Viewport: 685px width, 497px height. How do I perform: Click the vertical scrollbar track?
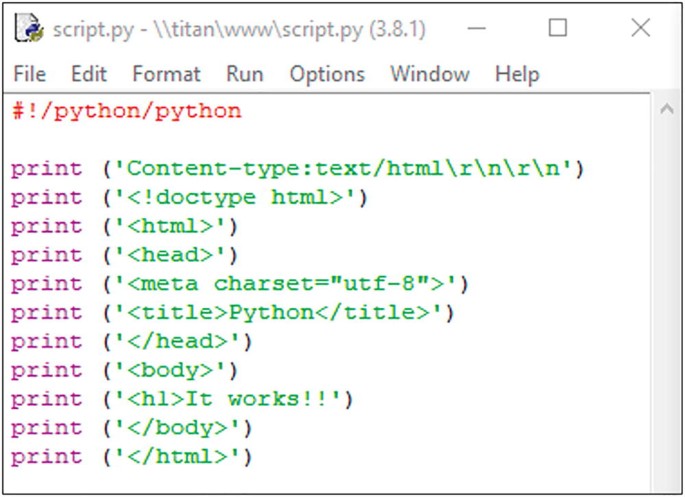[x=667, y=300]
